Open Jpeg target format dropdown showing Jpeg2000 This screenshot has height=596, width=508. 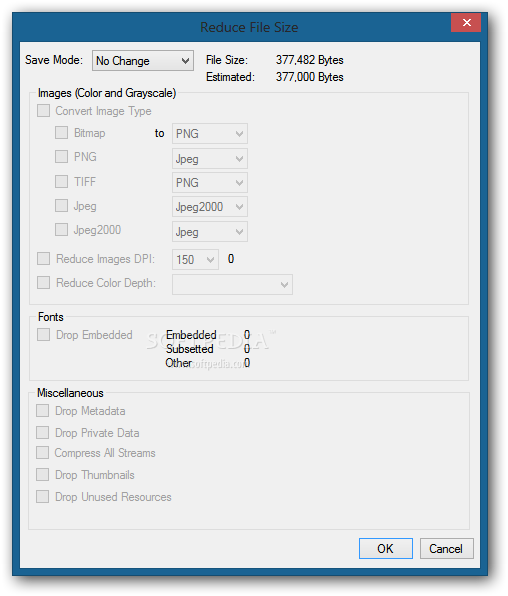pyautogui.click(x=210, y=207)
